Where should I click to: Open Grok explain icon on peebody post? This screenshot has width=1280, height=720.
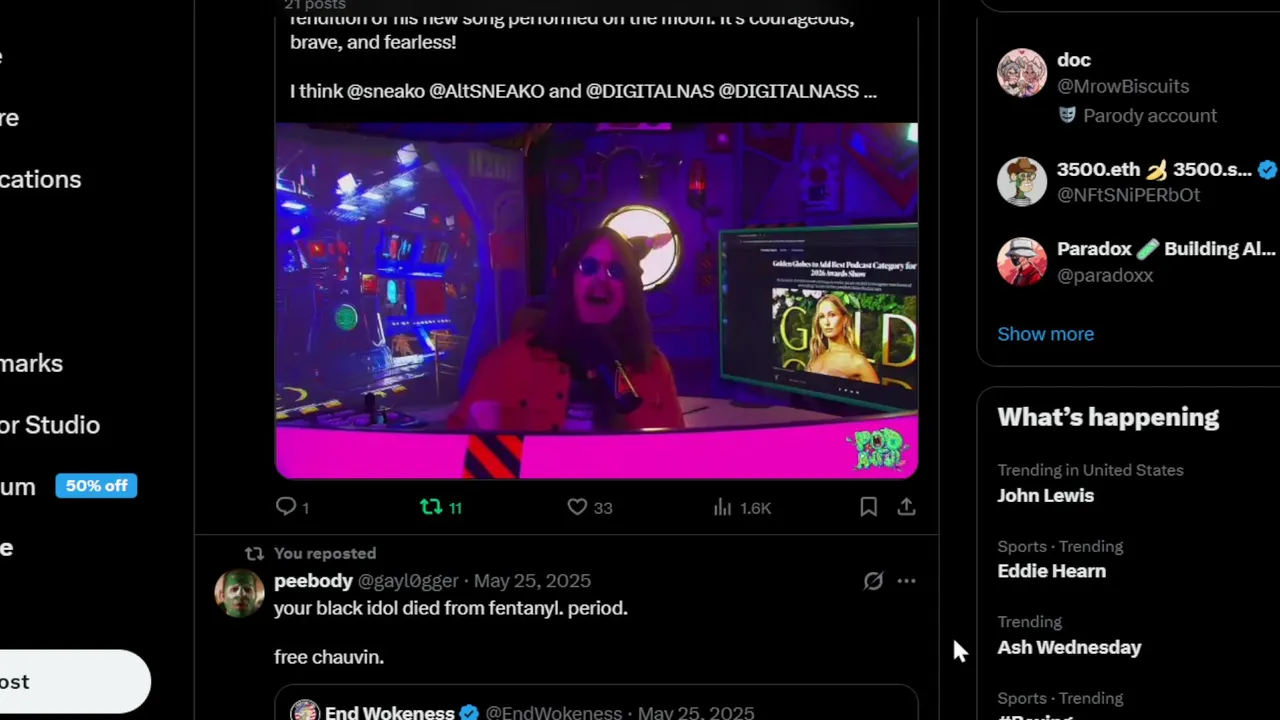[x=873, y=581]
